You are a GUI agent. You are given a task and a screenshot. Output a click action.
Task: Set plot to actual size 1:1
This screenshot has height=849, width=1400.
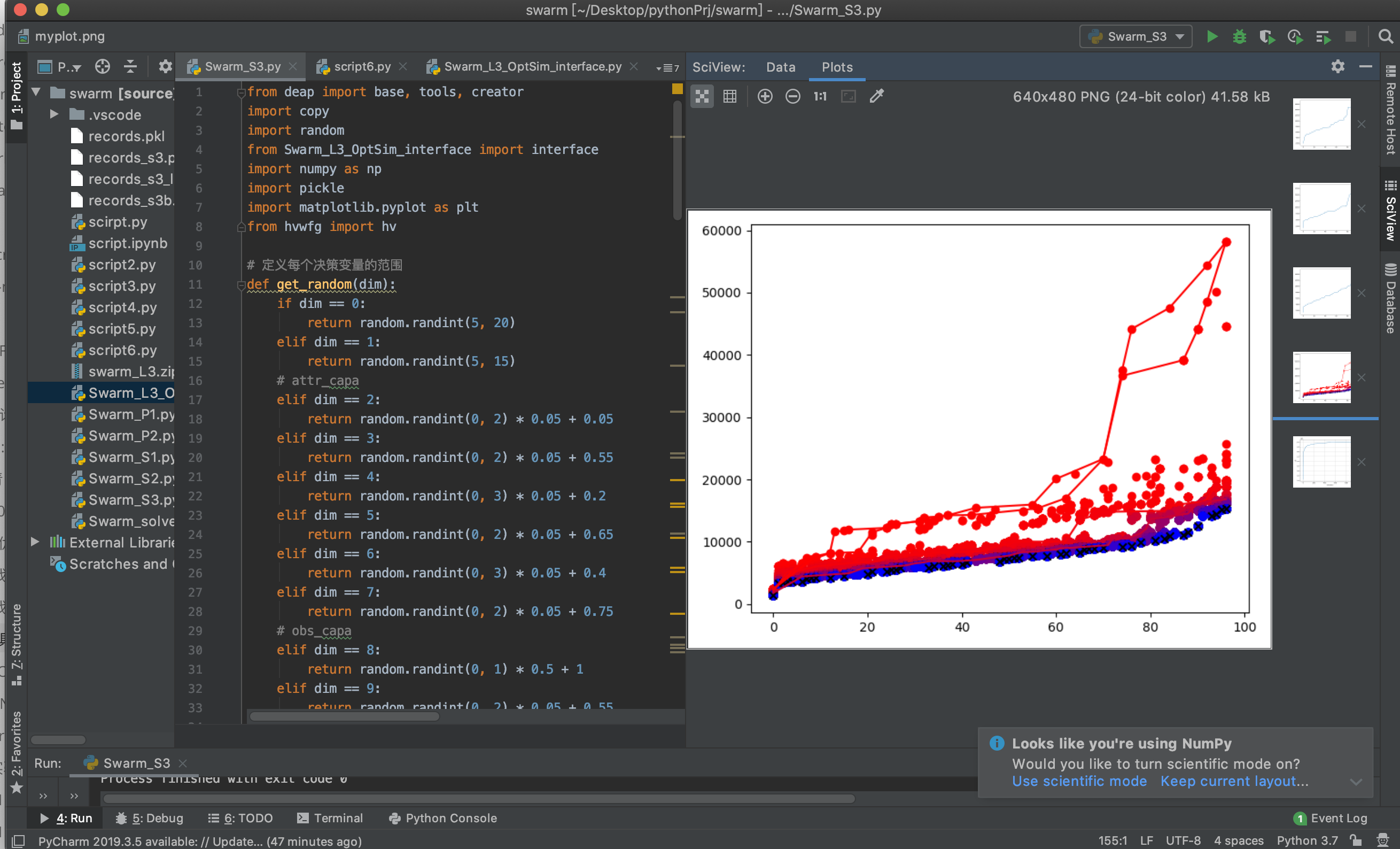[x=820, y=96]
